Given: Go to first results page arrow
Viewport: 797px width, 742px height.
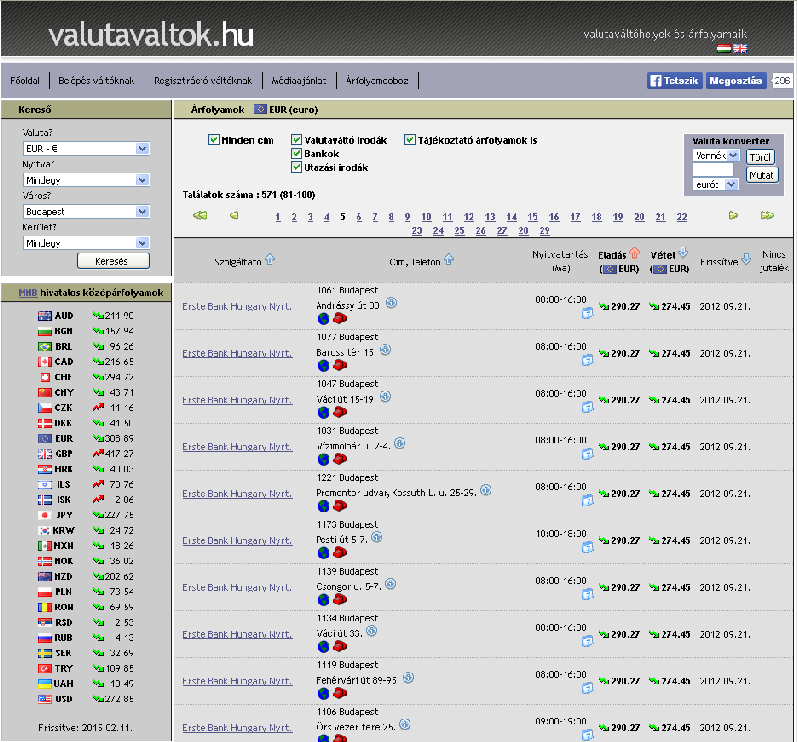Looking at the screenshot, I should (200, 215).
